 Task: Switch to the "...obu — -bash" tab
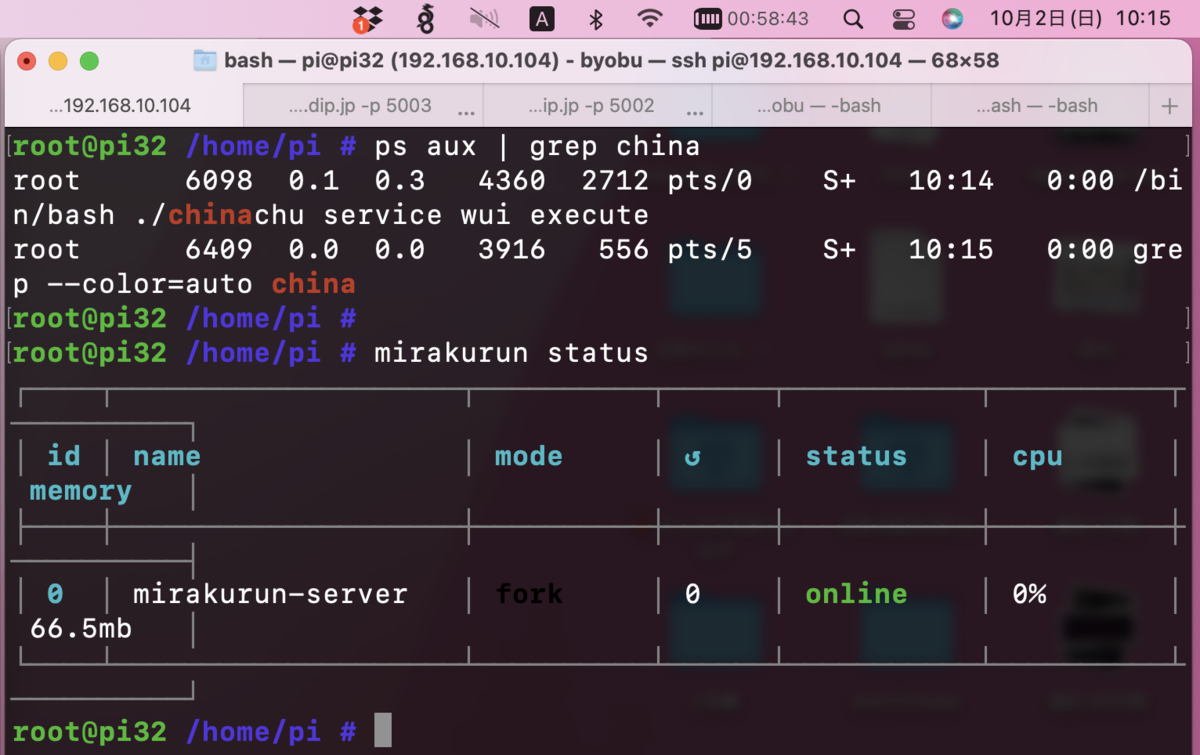point(822,105)
